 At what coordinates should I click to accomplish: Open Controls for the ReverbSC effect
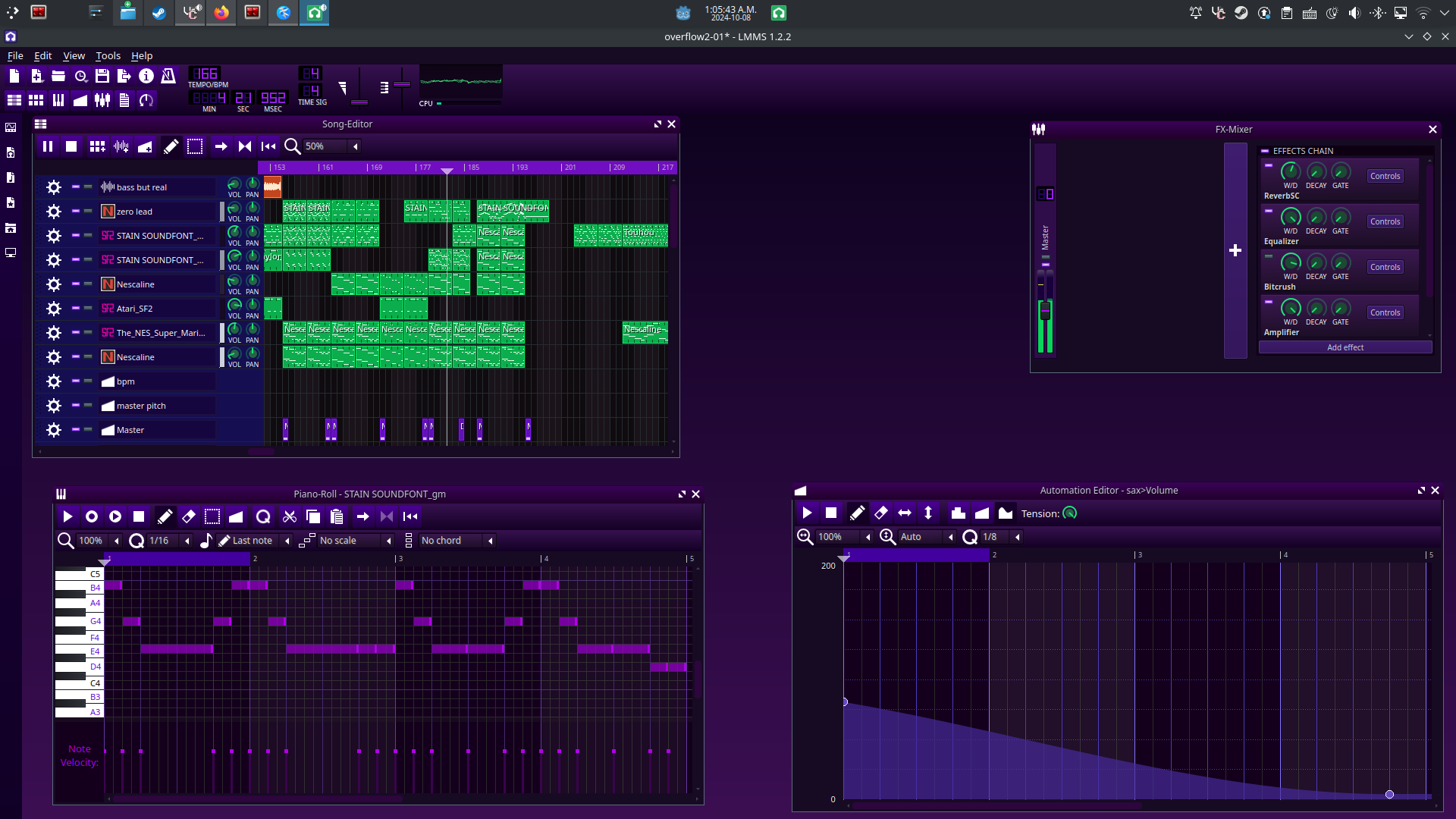(1385, 176)
